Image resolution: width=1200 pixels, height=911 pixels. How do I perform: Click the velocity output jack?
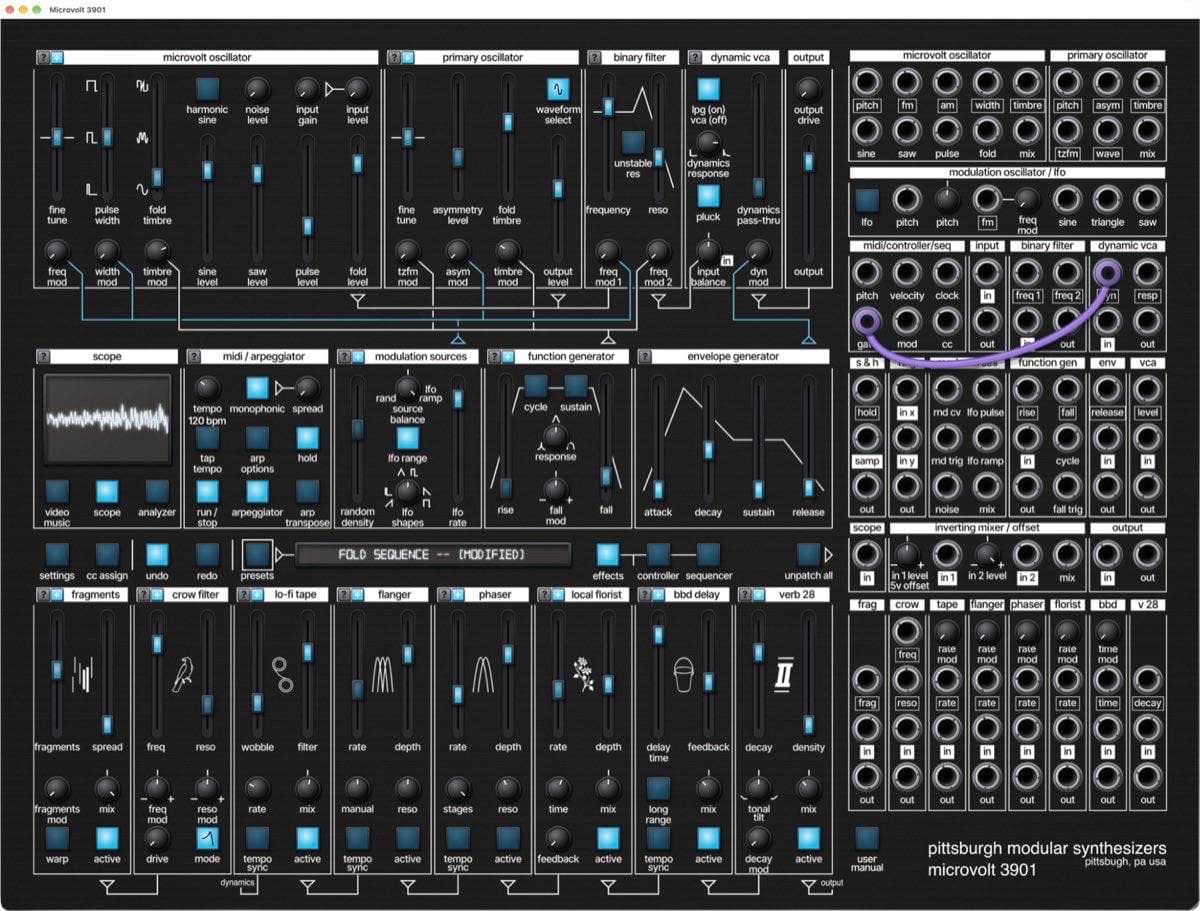click(x=907, y=272)
